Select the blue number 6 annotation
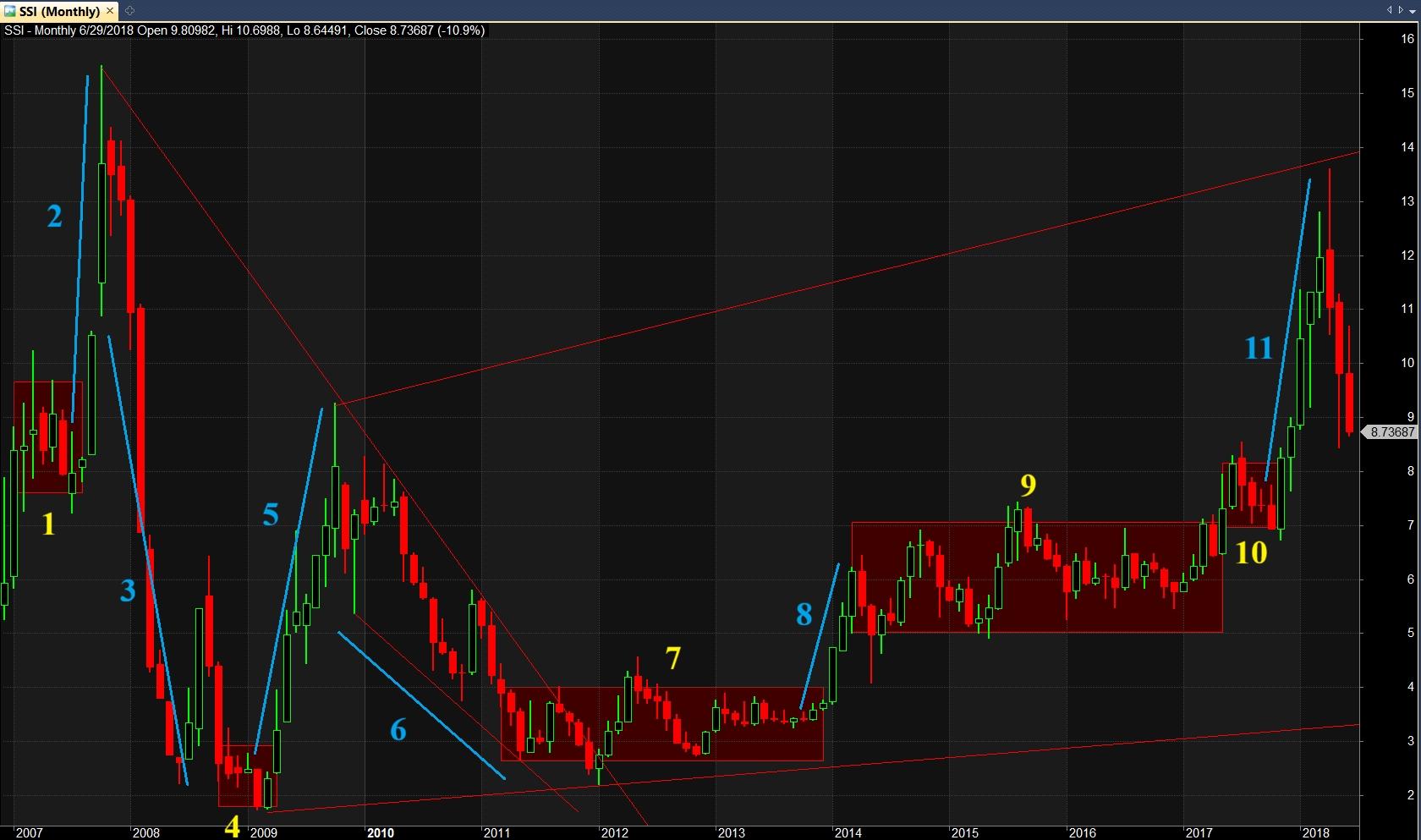1421x840 pixels. [398, 729]
